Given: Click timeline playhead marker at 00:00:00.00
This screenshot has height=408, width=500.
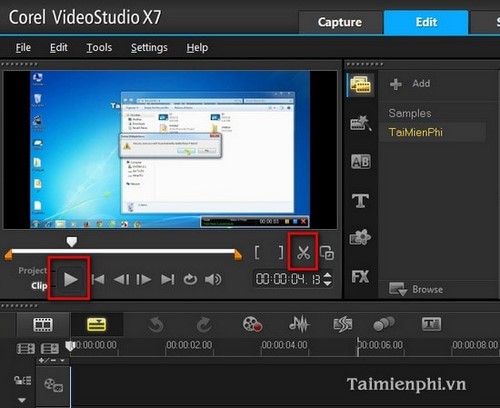Looking at the screenshot, I should pyautogui.click(x=70, y=346).
